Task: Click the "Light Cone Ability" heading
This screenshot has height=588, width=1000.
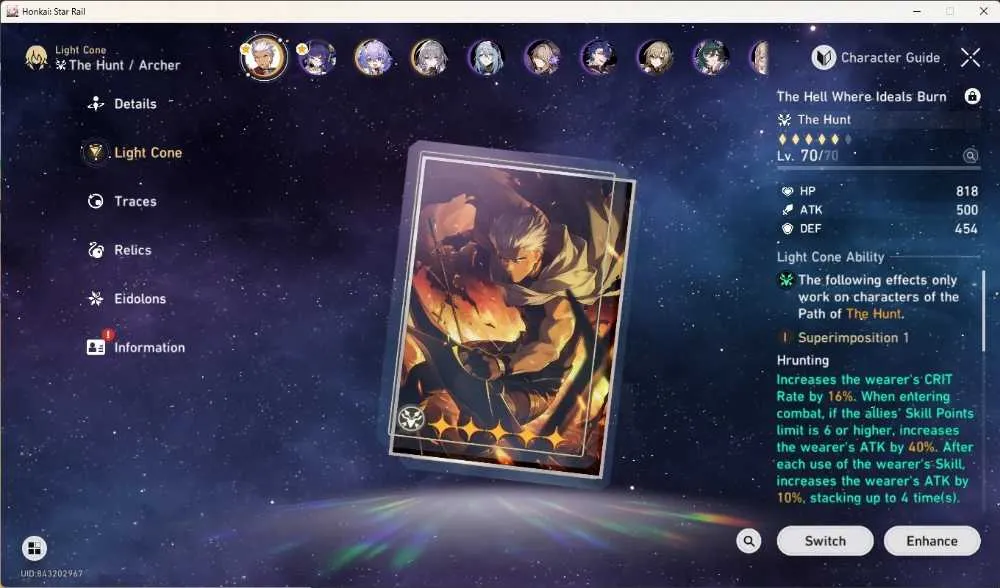Action: 830,257
